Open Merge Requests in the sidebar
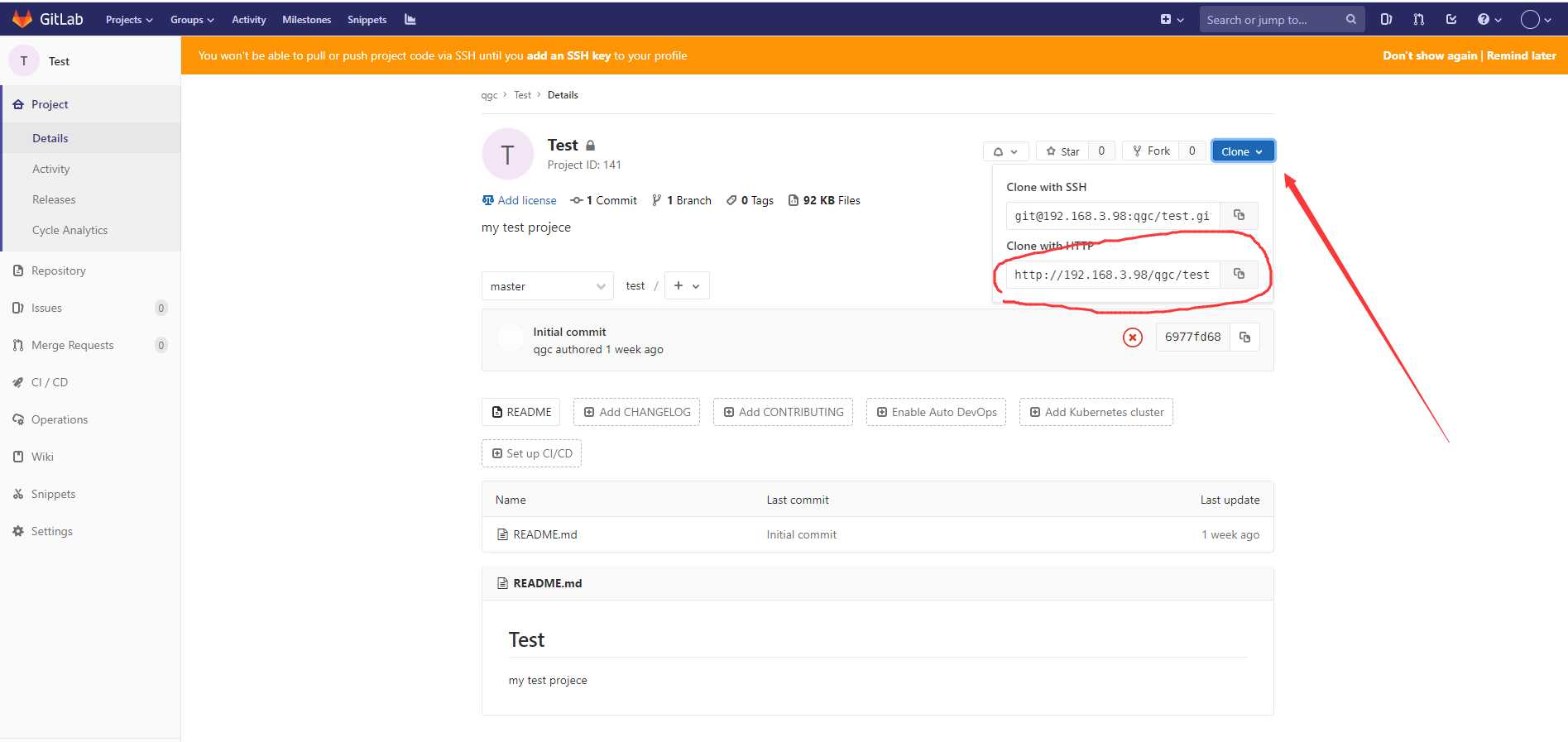The height and width of the screenshot is (742, 1568). [x=90, y=345]
